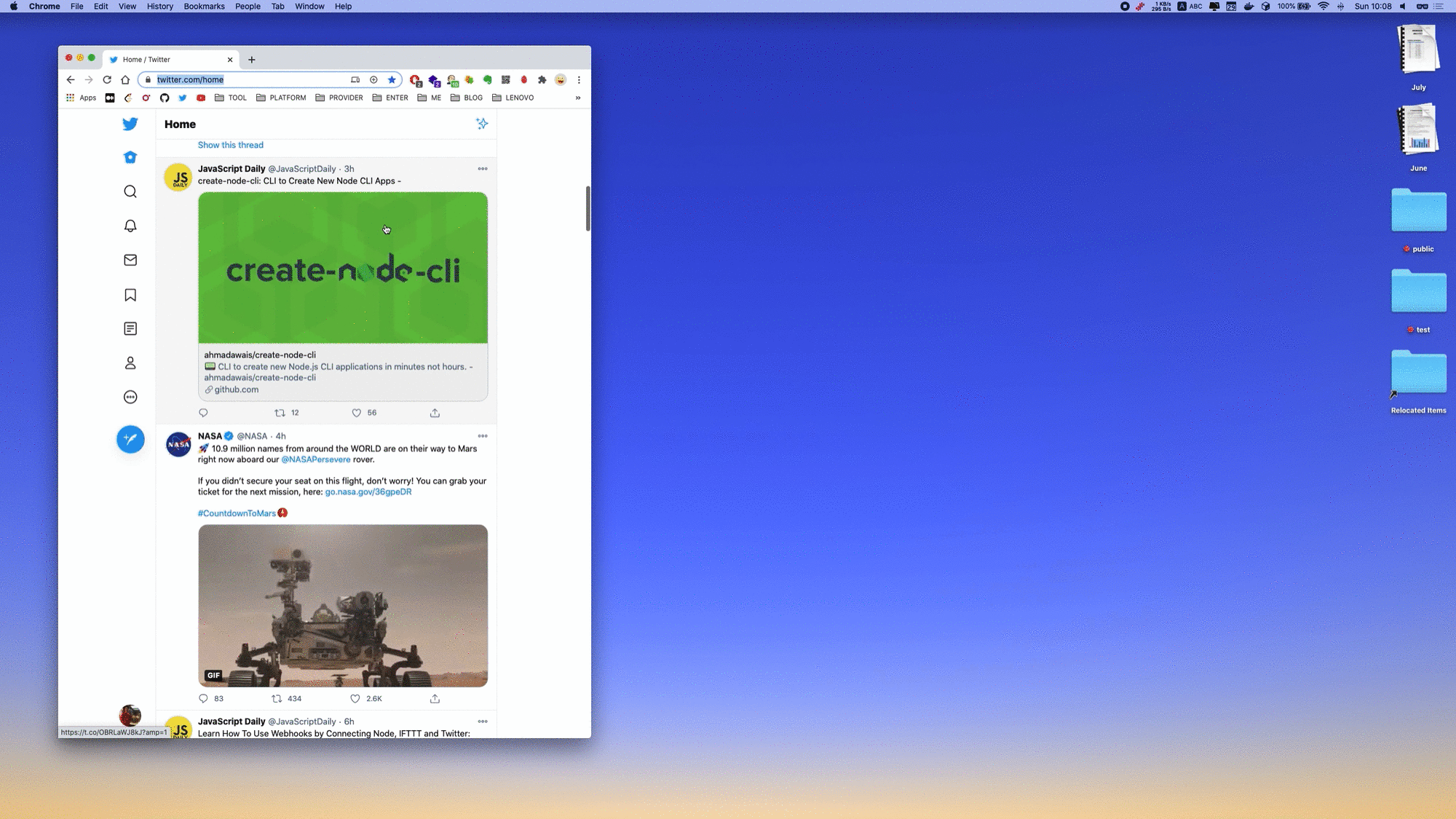
Task: Open the Apps bookmark shortcut
Action: [81, 98]
